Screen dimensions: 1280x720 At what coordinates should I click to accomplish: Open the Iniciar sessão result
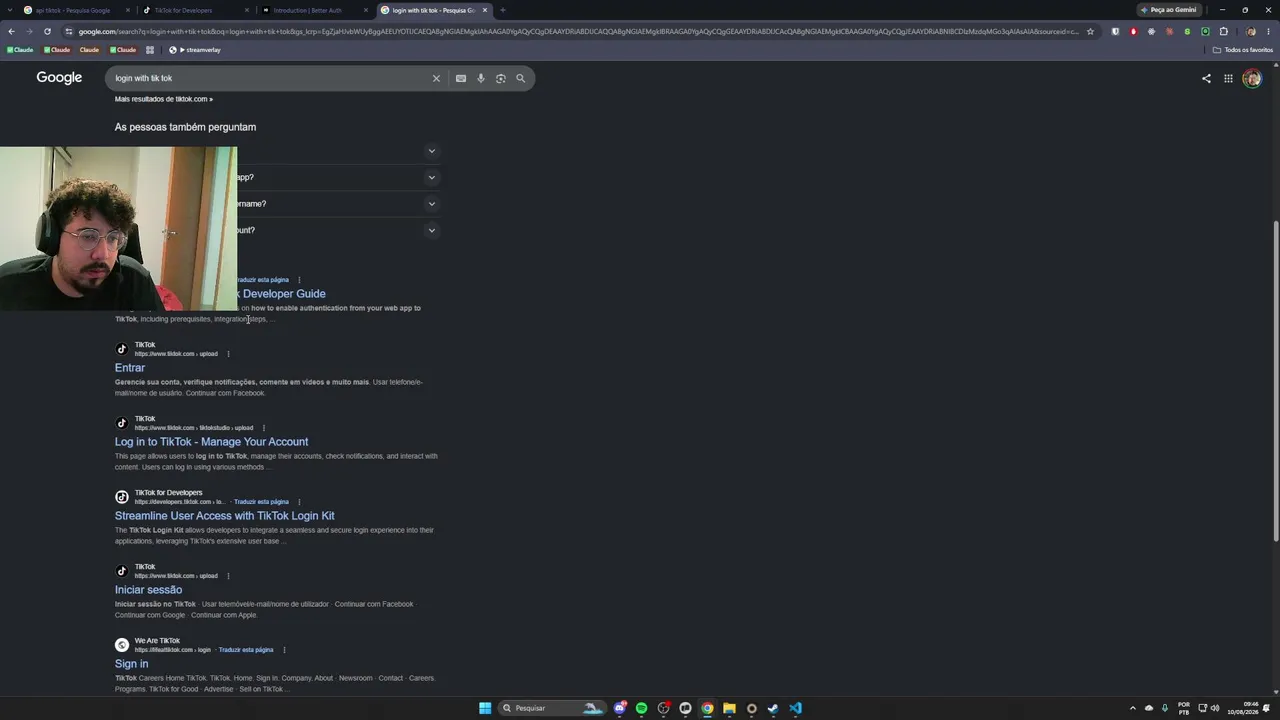pos(148,590)
